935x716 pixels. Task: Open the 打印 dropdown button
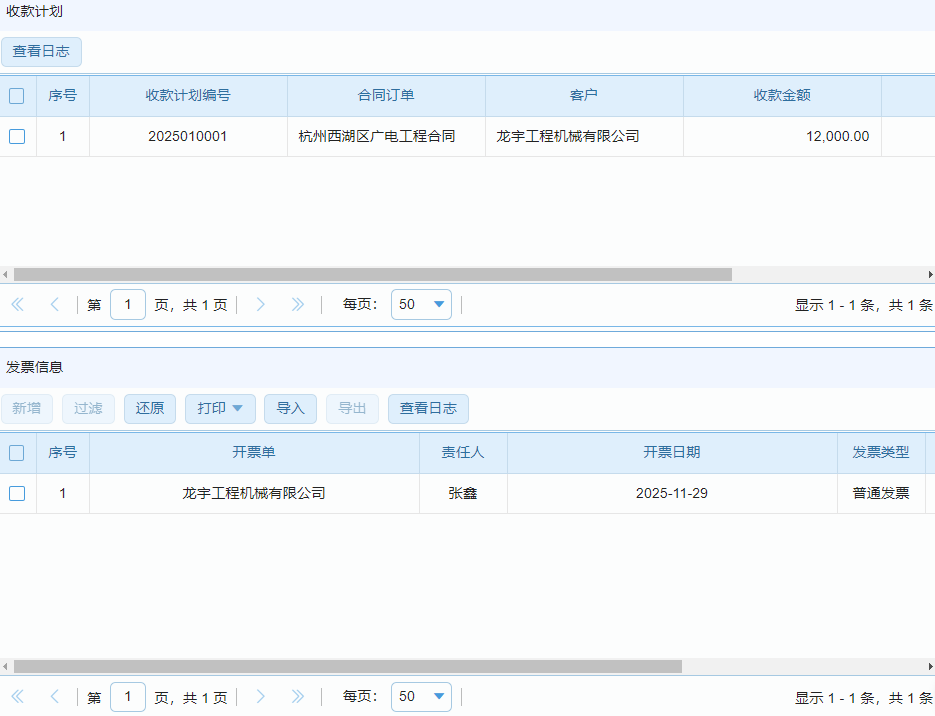pyautogui.click(x=220, y=408)
